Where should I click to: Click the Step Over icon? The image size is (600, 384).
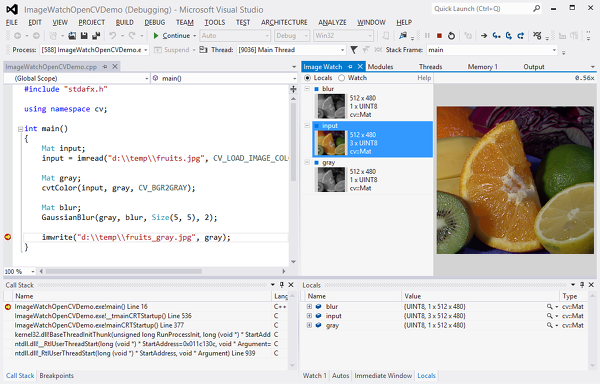point(509,36)
